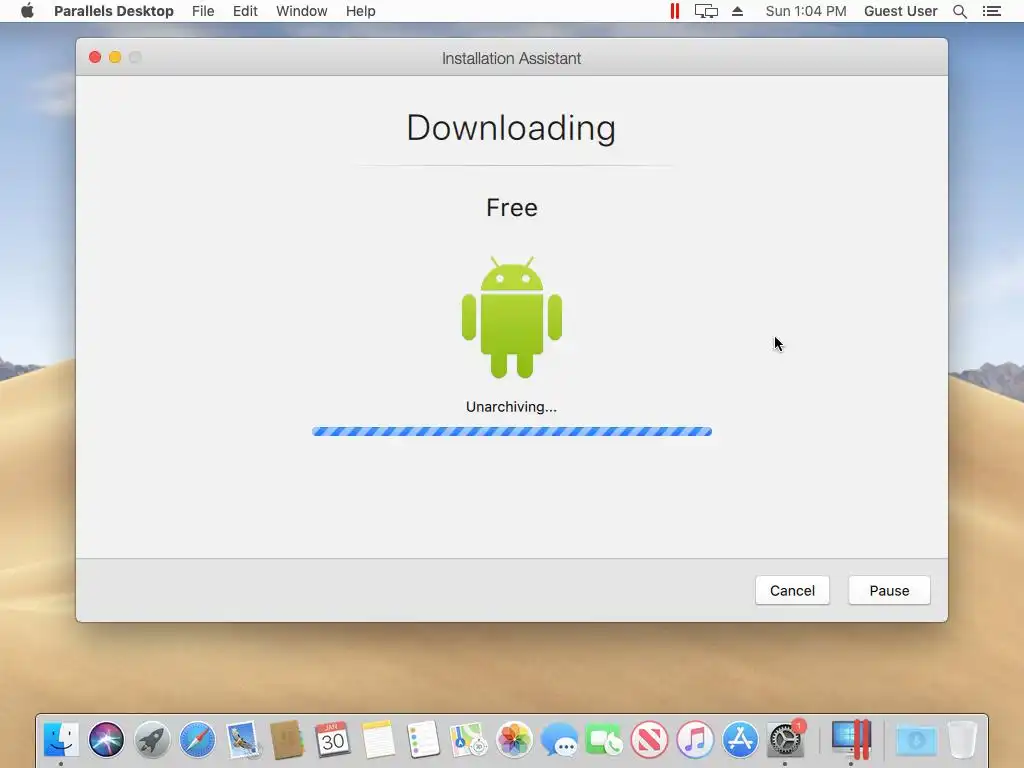Open the File menu
The width and height of the screenshot is (1024, 768).
point(203,11)
